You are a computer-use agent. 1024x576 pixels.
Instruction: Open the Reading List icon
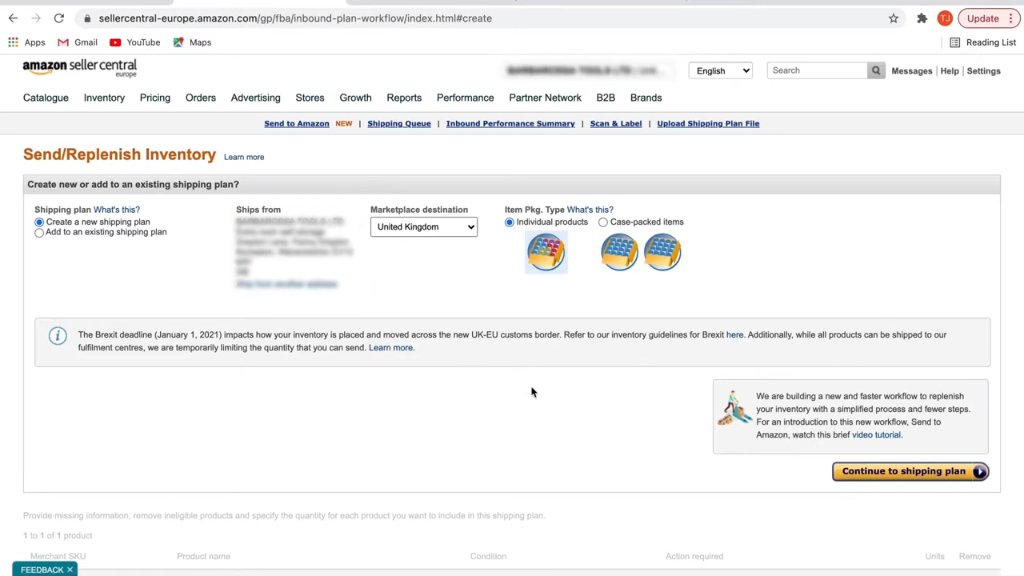tap(955, 42)
